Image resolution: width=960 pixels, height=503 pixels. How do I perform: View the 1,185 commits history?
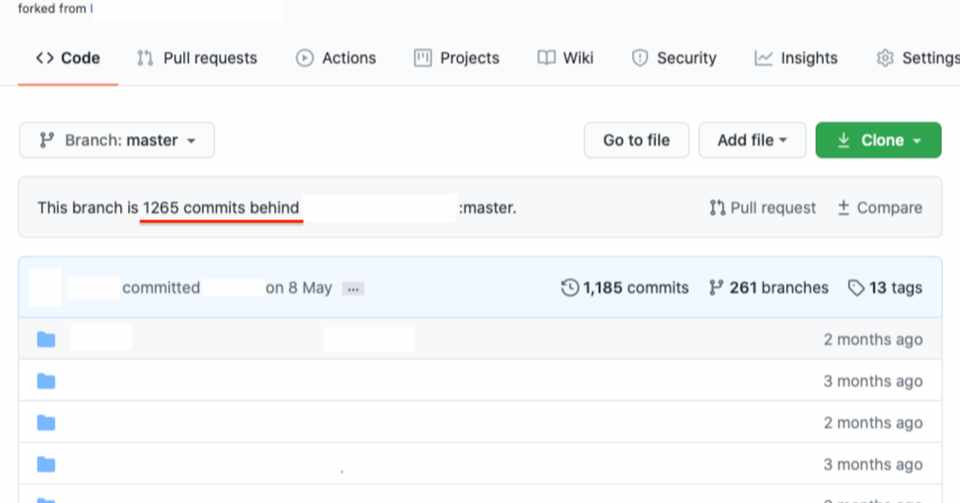click(x=624, y=288)
